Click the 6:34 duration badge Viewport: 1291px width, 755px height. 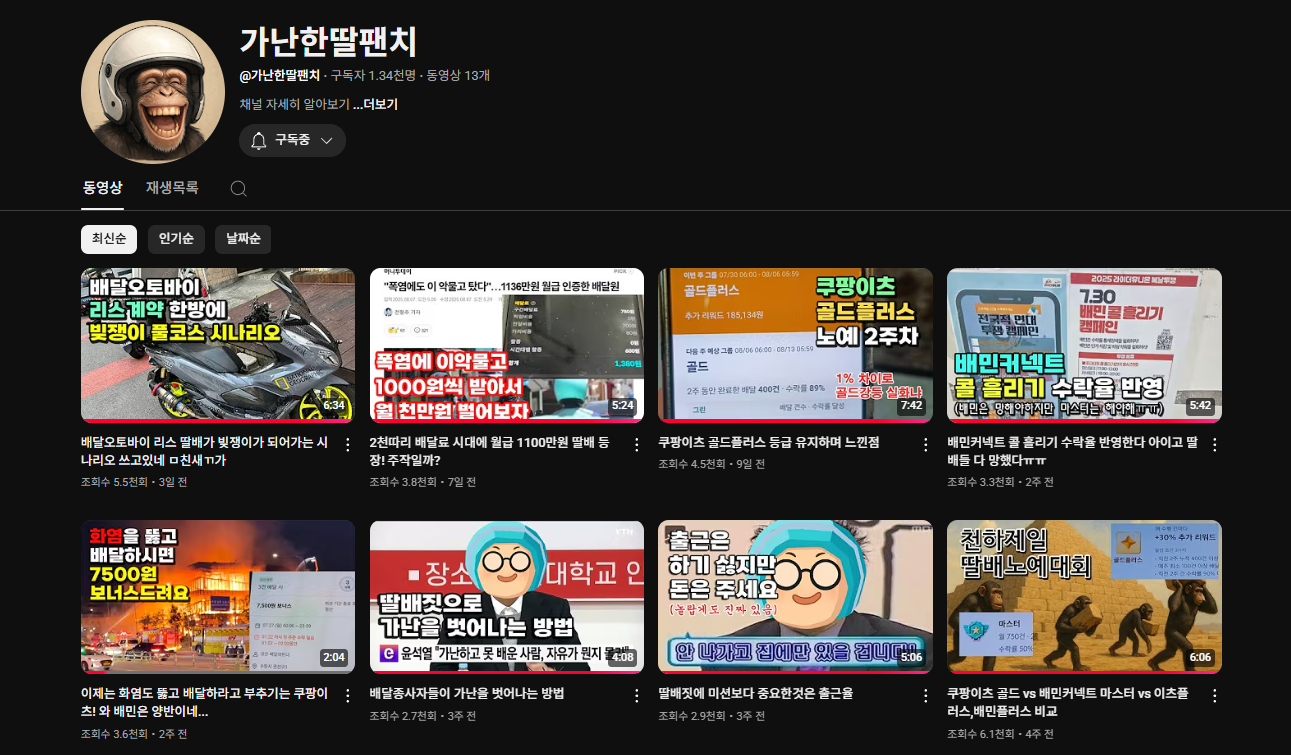(x=334, y=406)
